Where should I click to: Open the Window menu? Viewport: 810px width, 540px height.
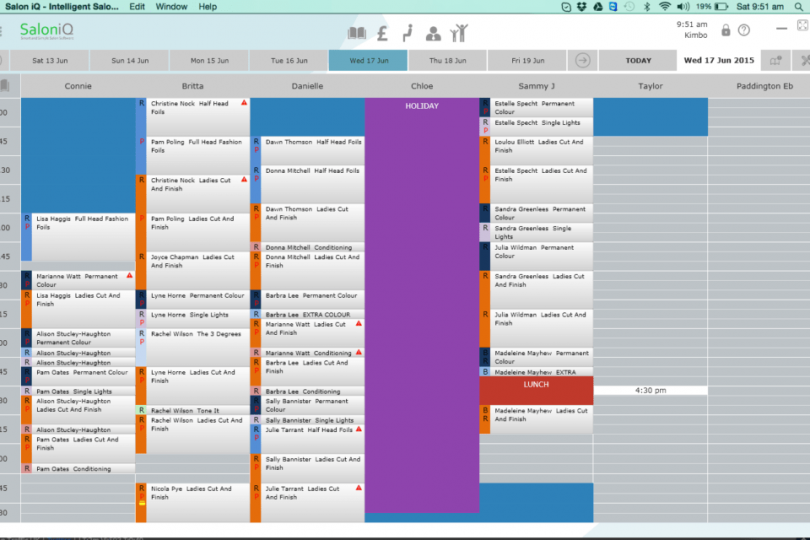pos(171,7)
